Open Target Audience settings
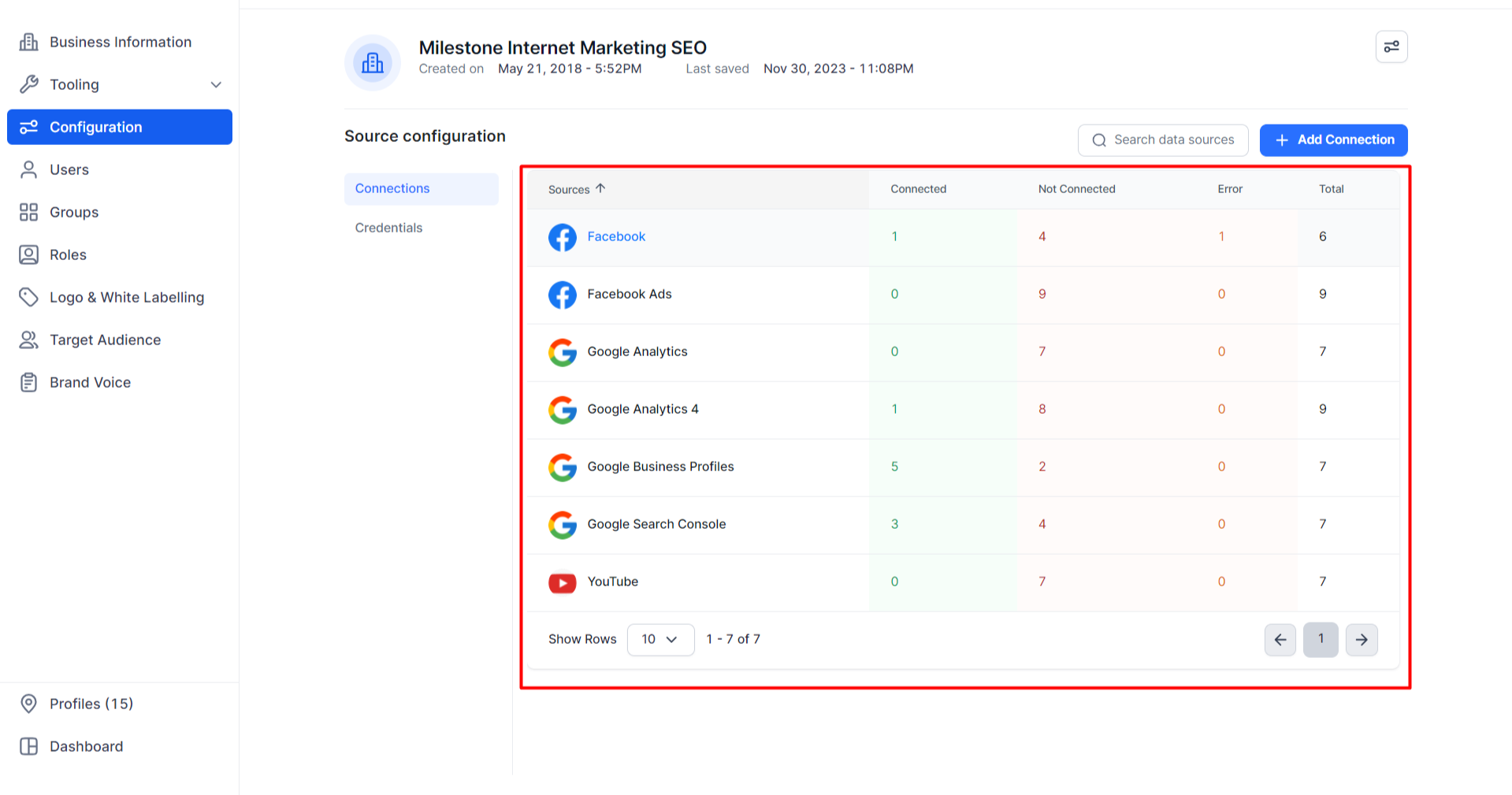The image size is (1512, 795). [x=120, y=340]
